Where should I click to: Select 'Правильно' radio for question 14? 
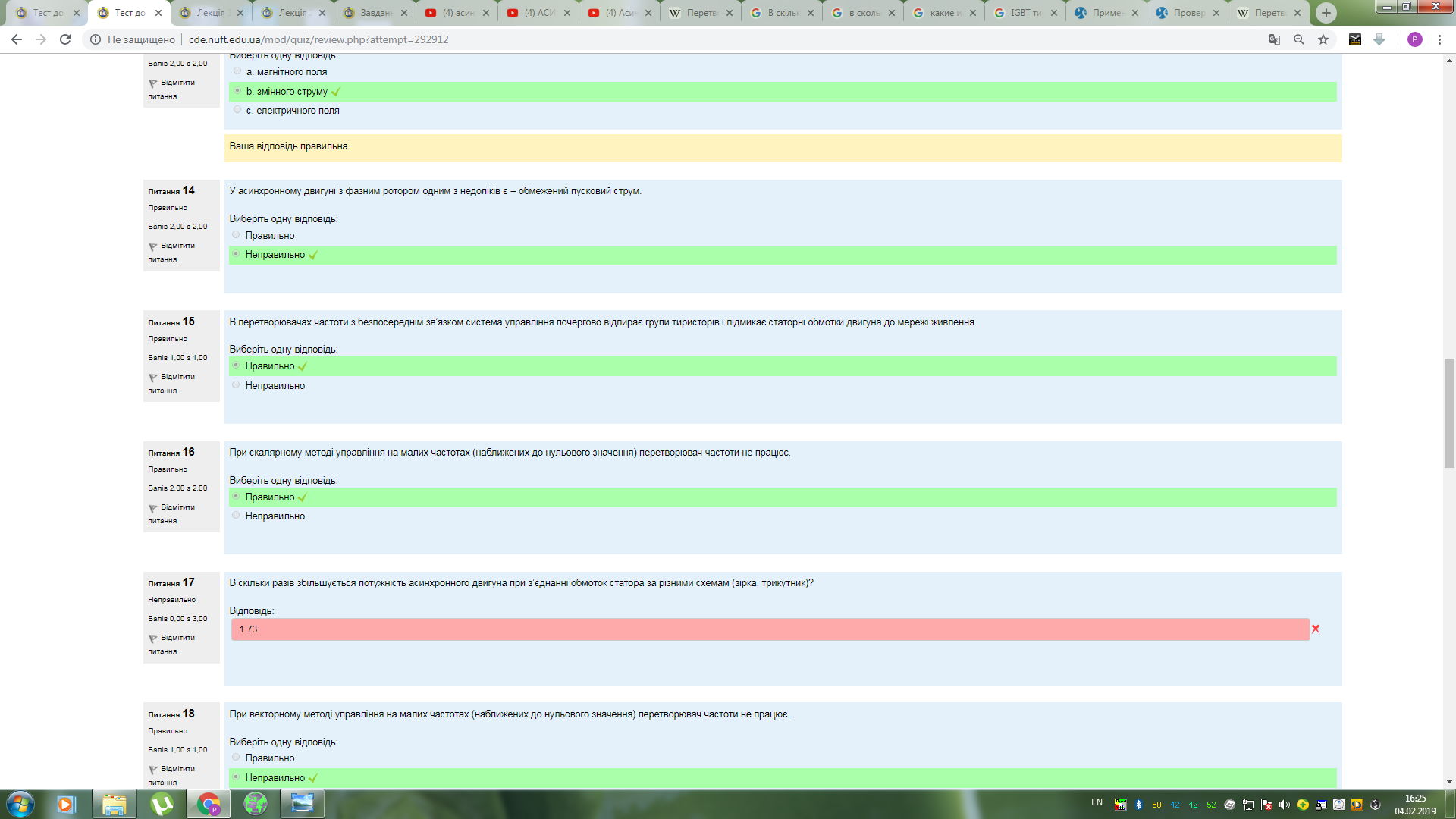click(236, 235)
